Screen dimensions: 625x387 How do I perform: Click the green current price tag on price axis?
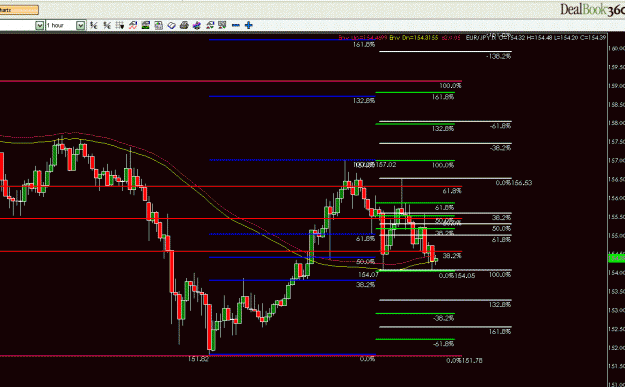point(616,258)
